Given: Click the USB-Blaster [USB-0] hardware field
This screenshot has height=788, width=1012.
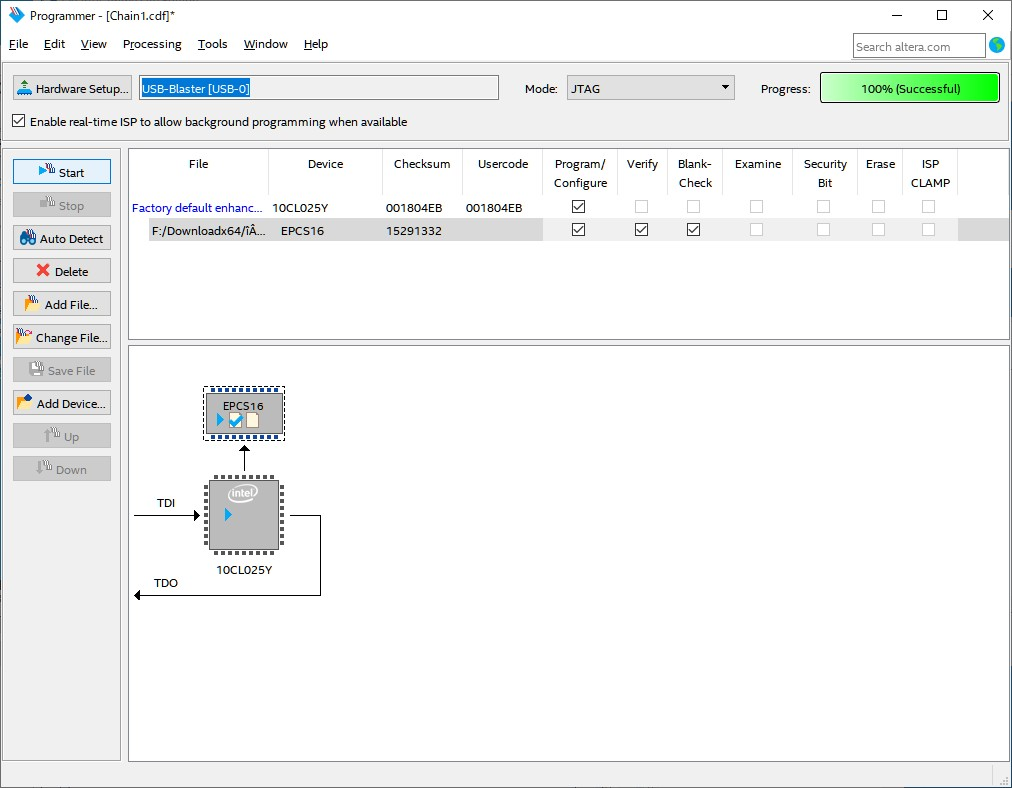Looking at the screenshot, I should 319,88.
